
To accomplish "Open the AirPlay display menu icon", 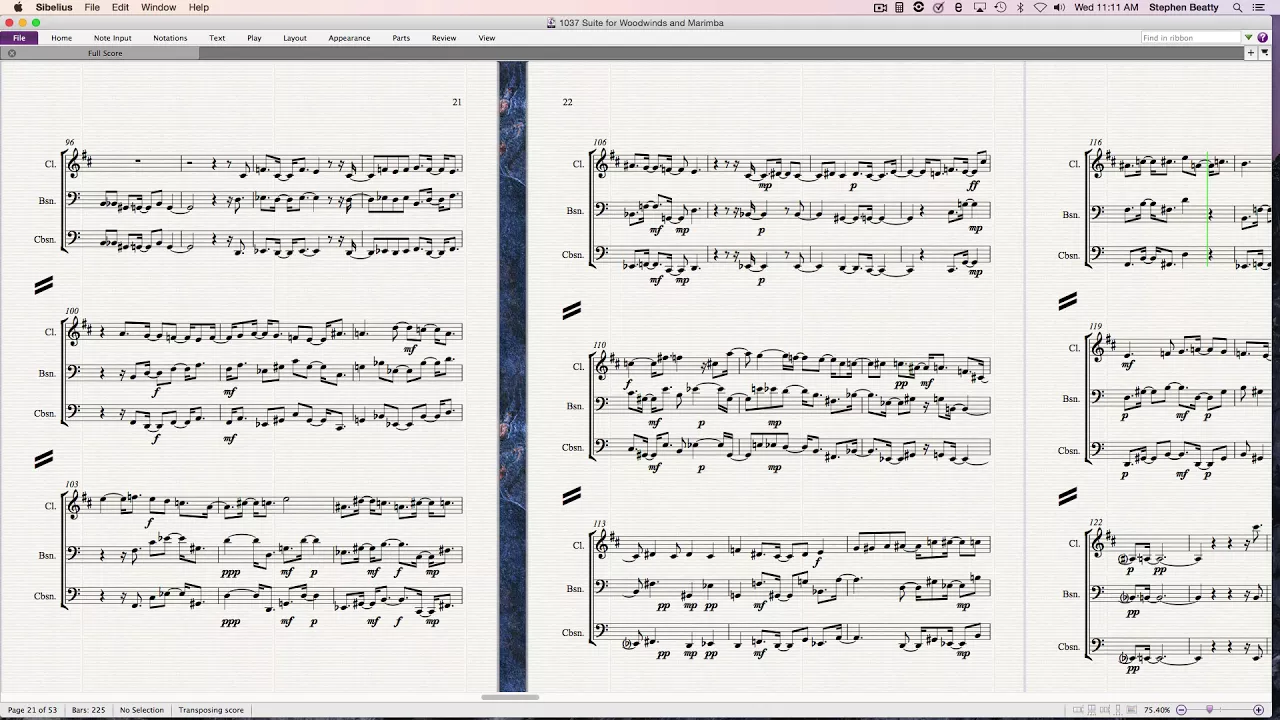I will click(980, 7).
